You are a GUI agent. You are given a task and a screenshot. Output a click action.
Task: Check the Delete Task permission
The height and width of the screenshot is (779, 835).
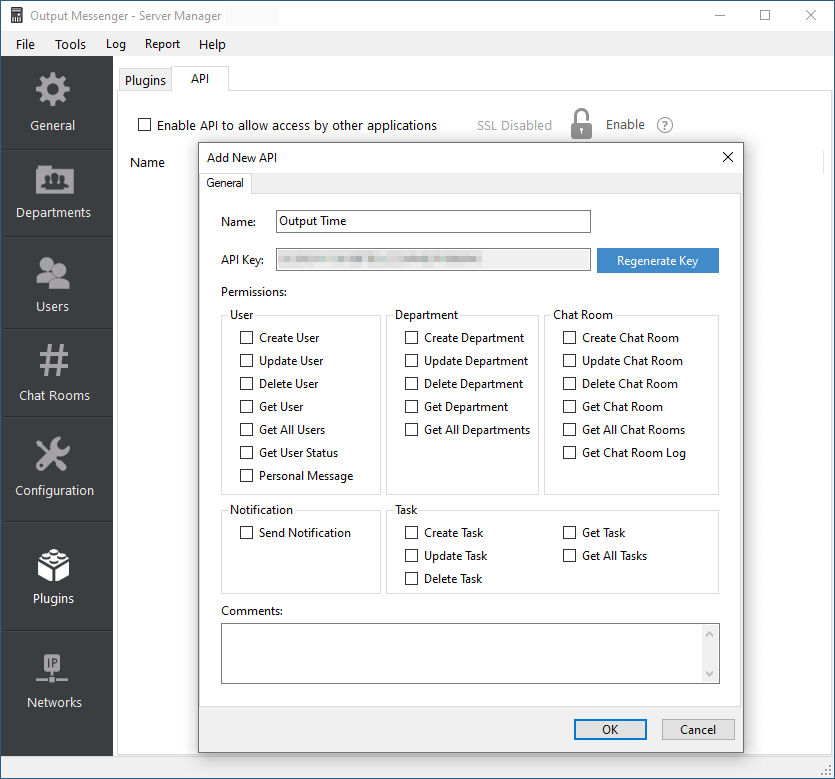[411, 578]
